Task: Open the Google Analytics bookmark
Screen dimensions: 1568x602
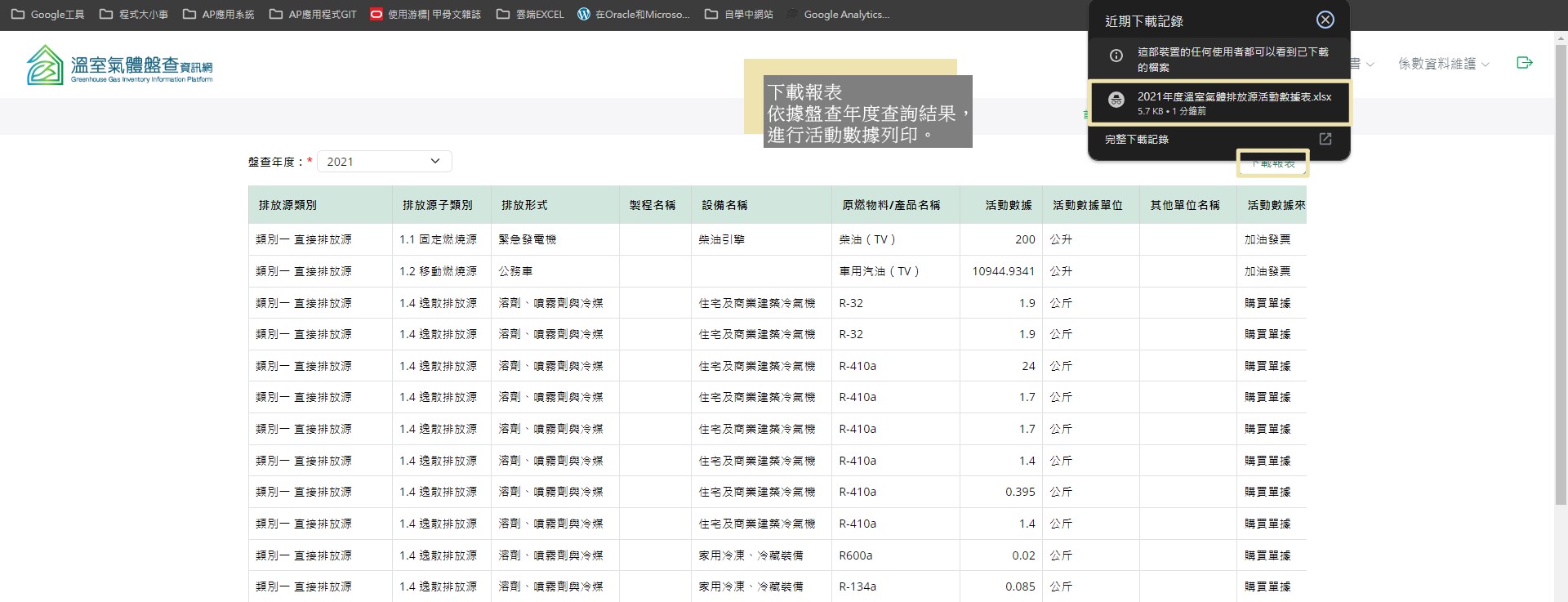Action: [838, 14]
